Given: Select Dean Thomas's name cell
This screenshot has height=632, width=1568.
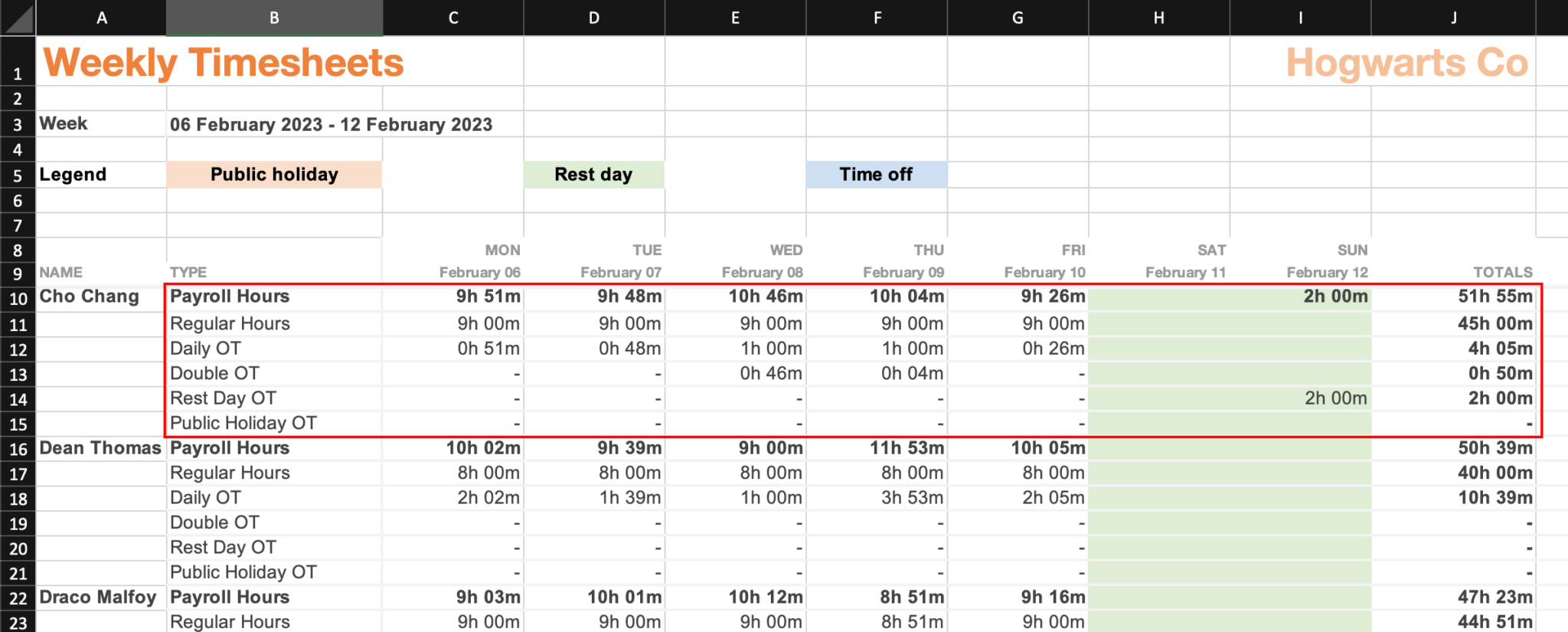Looking at the screenshot, I should 100,448.
